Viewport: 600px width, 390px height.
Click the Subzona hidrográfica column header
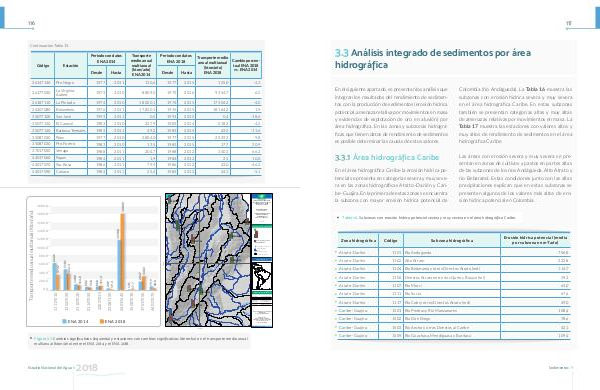pyautogui.click(x=452, y=240)
